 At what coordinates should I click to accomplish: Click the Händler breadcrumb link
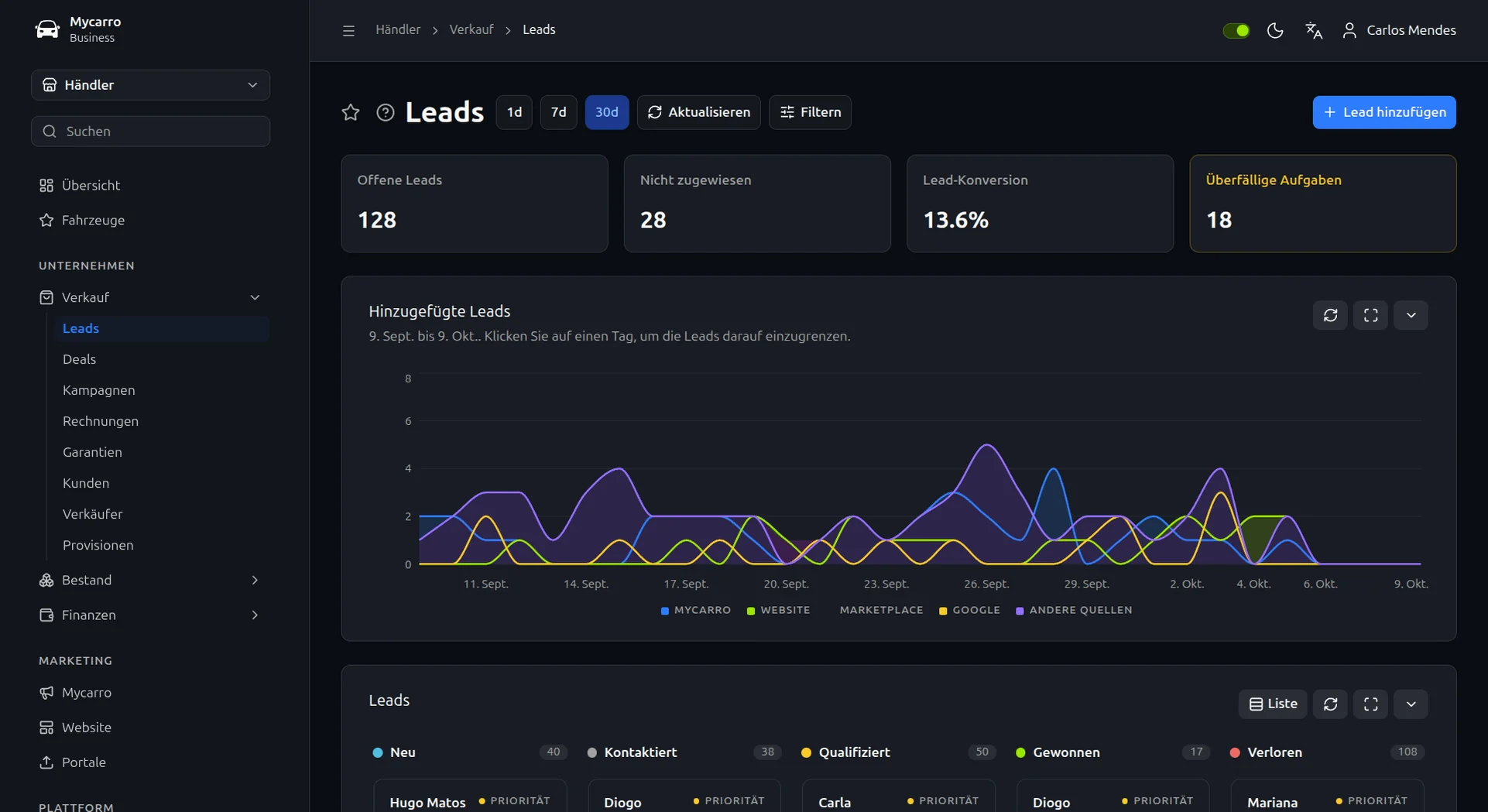(398, 29)
